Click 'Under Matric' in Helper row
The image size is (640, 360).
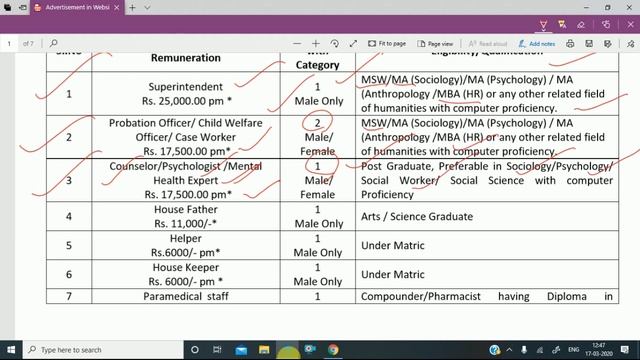point(393,245)
